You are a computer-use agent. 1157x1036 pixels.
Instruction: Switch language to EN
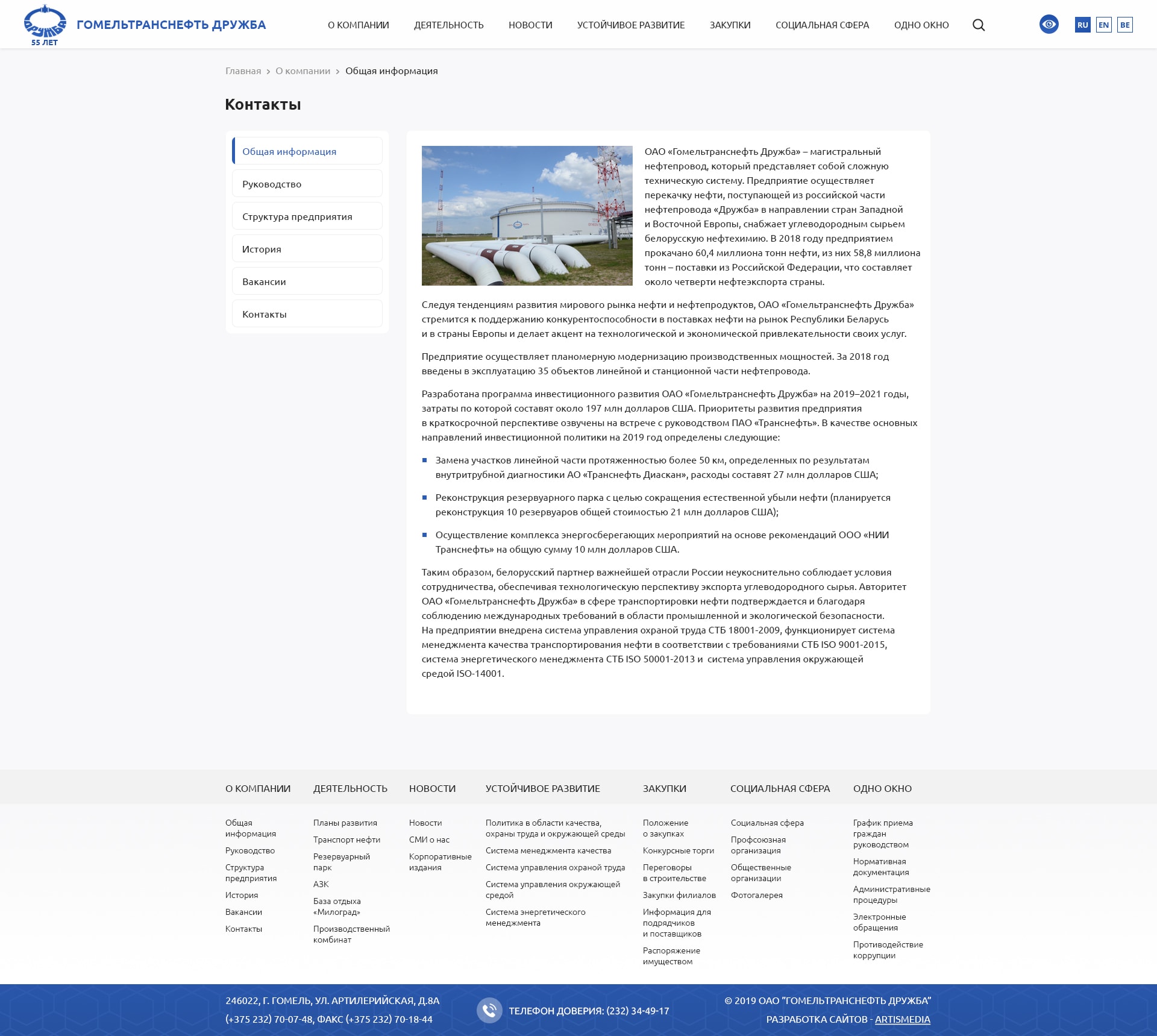click(1103, 25)
